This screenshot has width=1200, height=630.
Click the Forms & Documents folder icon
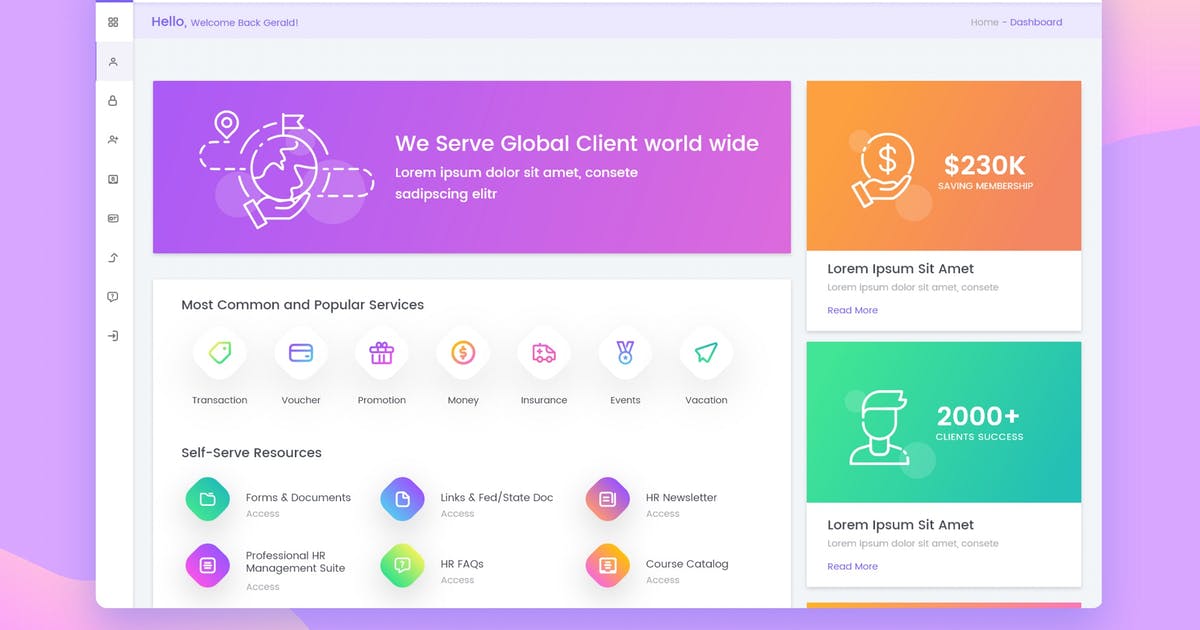[x=207, y=499]
